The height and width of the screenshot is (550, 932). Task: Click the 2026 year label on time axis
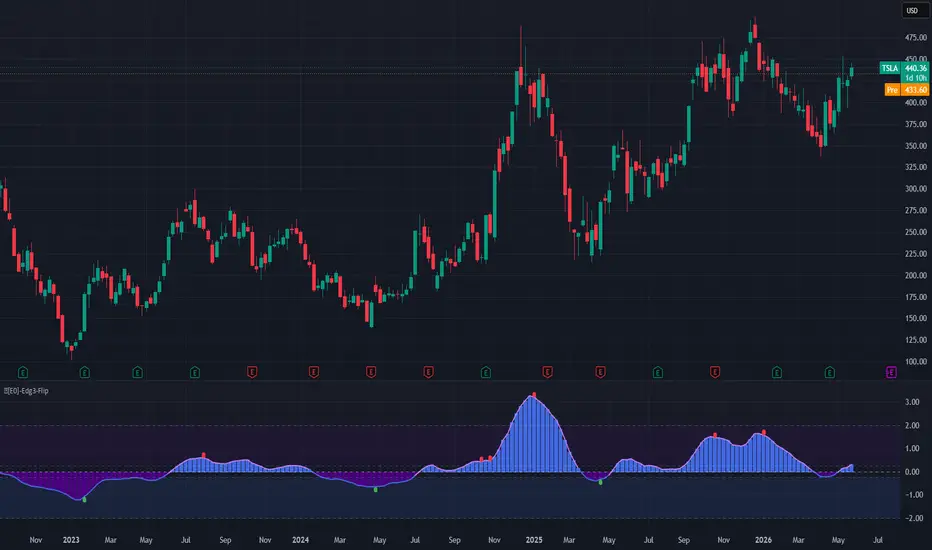[763, 540]
